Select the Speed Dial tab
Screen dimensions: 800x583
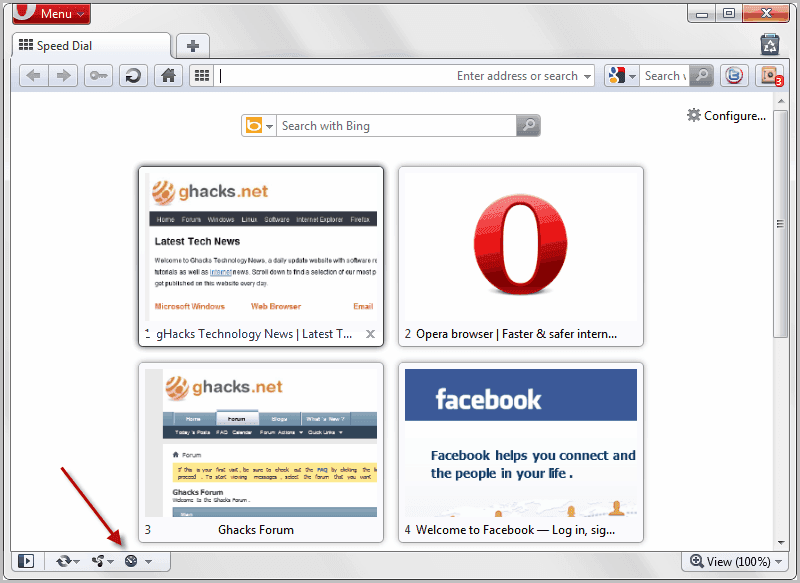point(91,46)
